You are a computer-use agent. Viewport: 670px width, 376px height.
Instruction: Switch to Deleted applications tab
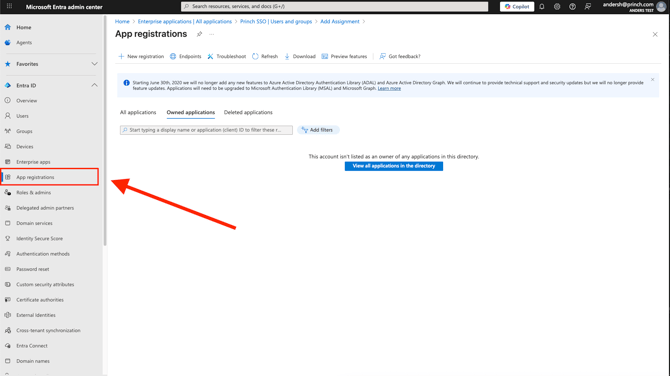(248, 112)
